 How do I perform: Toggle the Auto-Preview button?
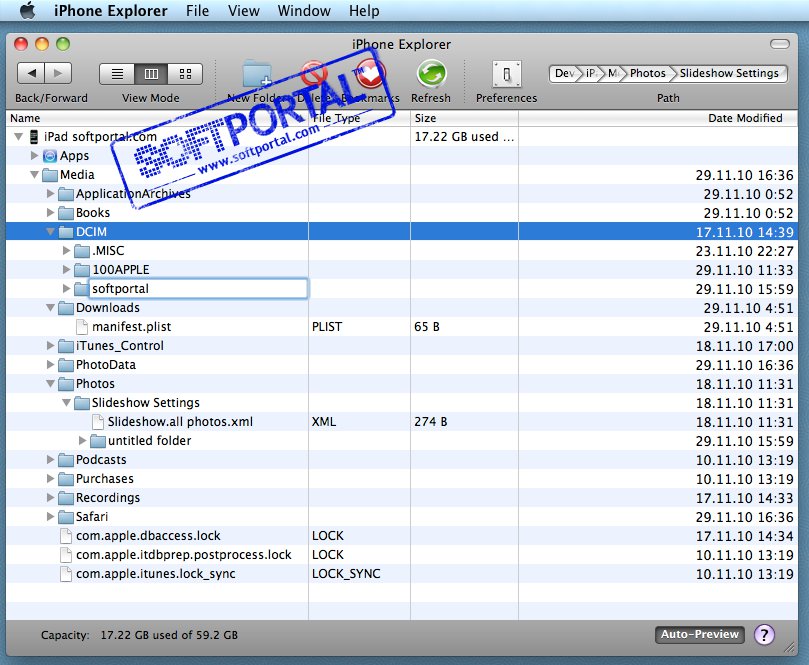[x=700, y=635]
